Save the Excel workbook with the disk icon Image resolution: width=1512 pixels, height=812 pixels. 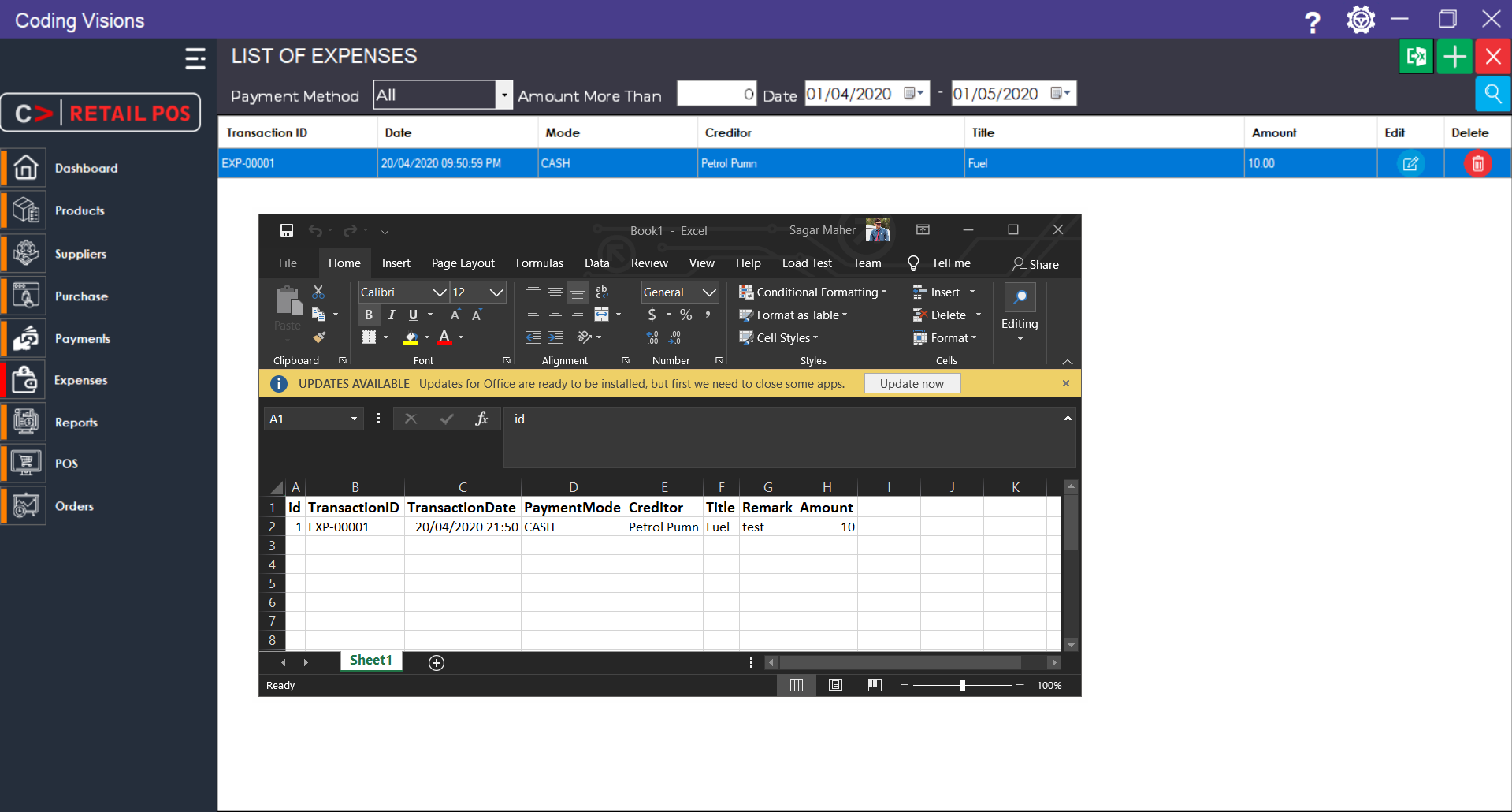click(x=287, y=230)
